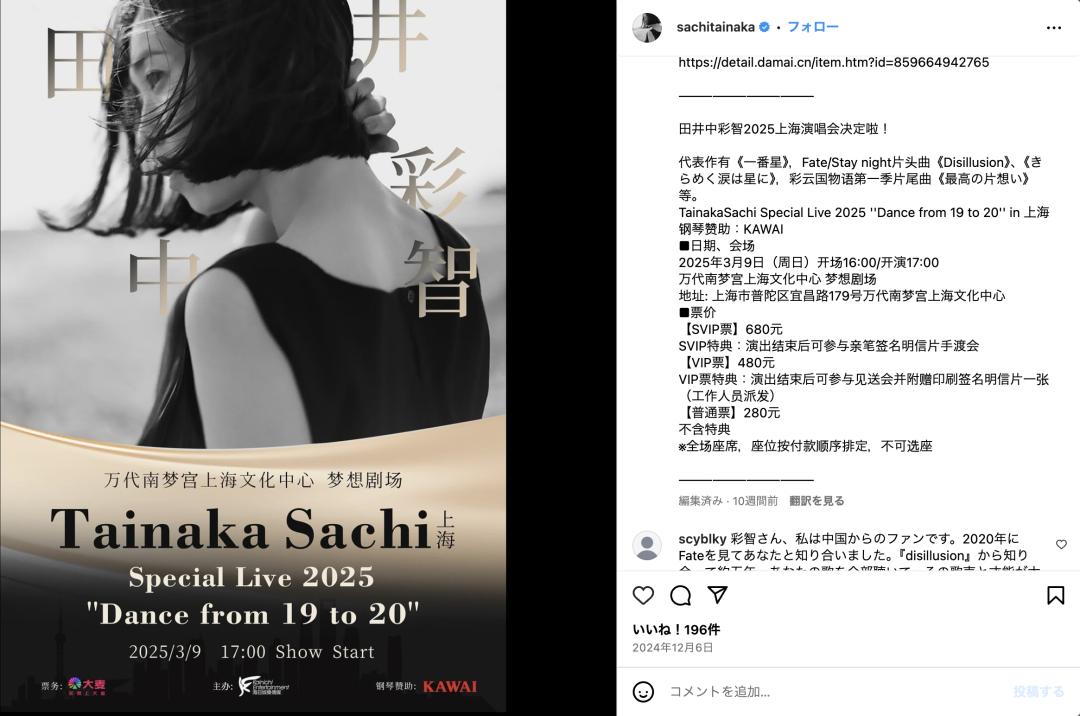Open the three-dot more options menu
Screen dimensions: 1080x716
1054,28
